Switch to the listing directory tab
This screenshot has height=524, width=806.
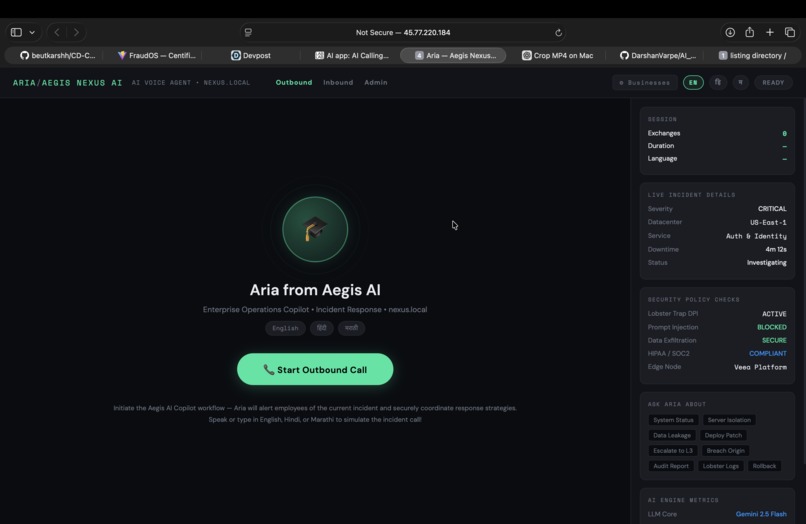click(752, 56)
